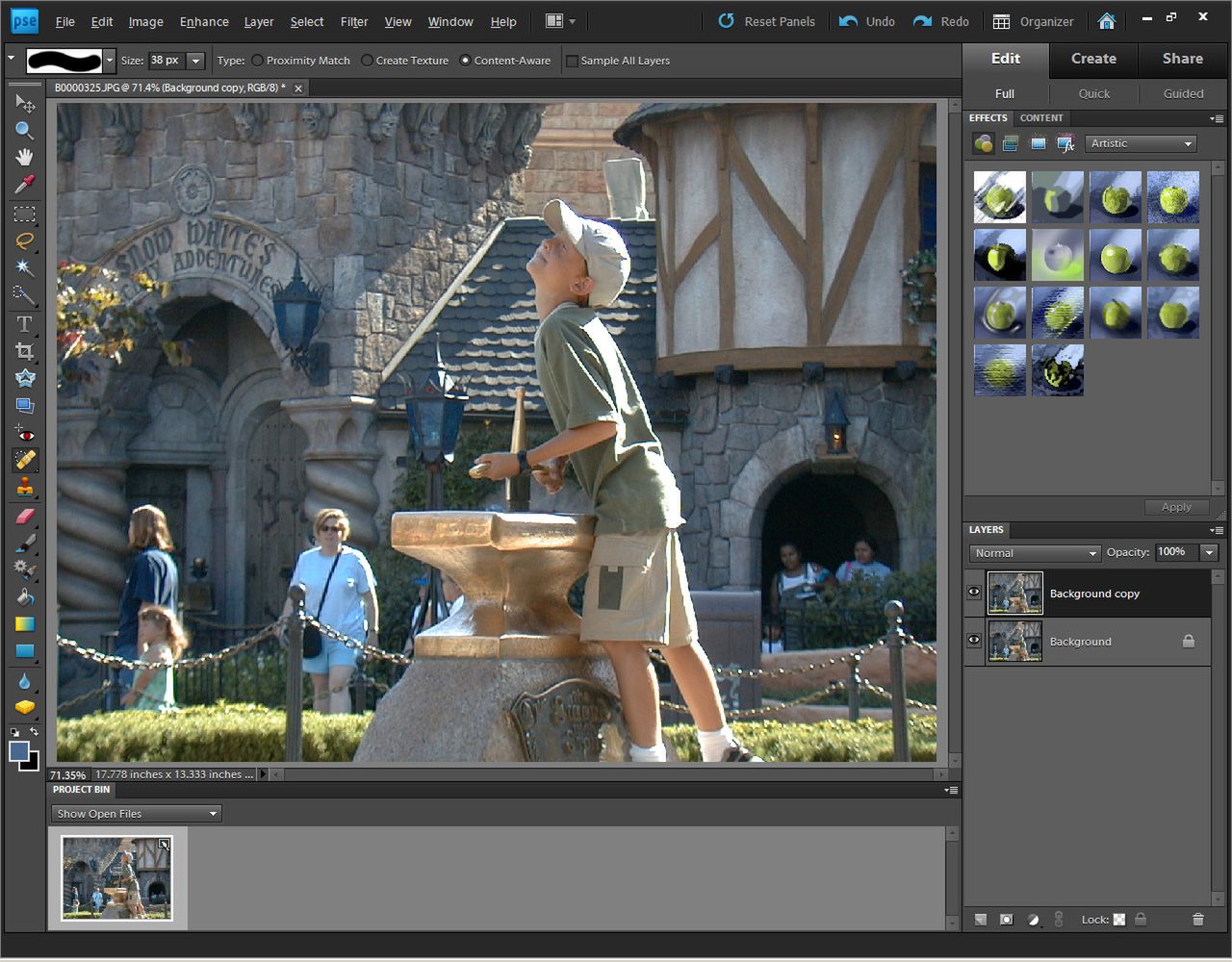Select the Smart Brush tool
This screenshot has height=962, width=1232.
coord(24,570)
